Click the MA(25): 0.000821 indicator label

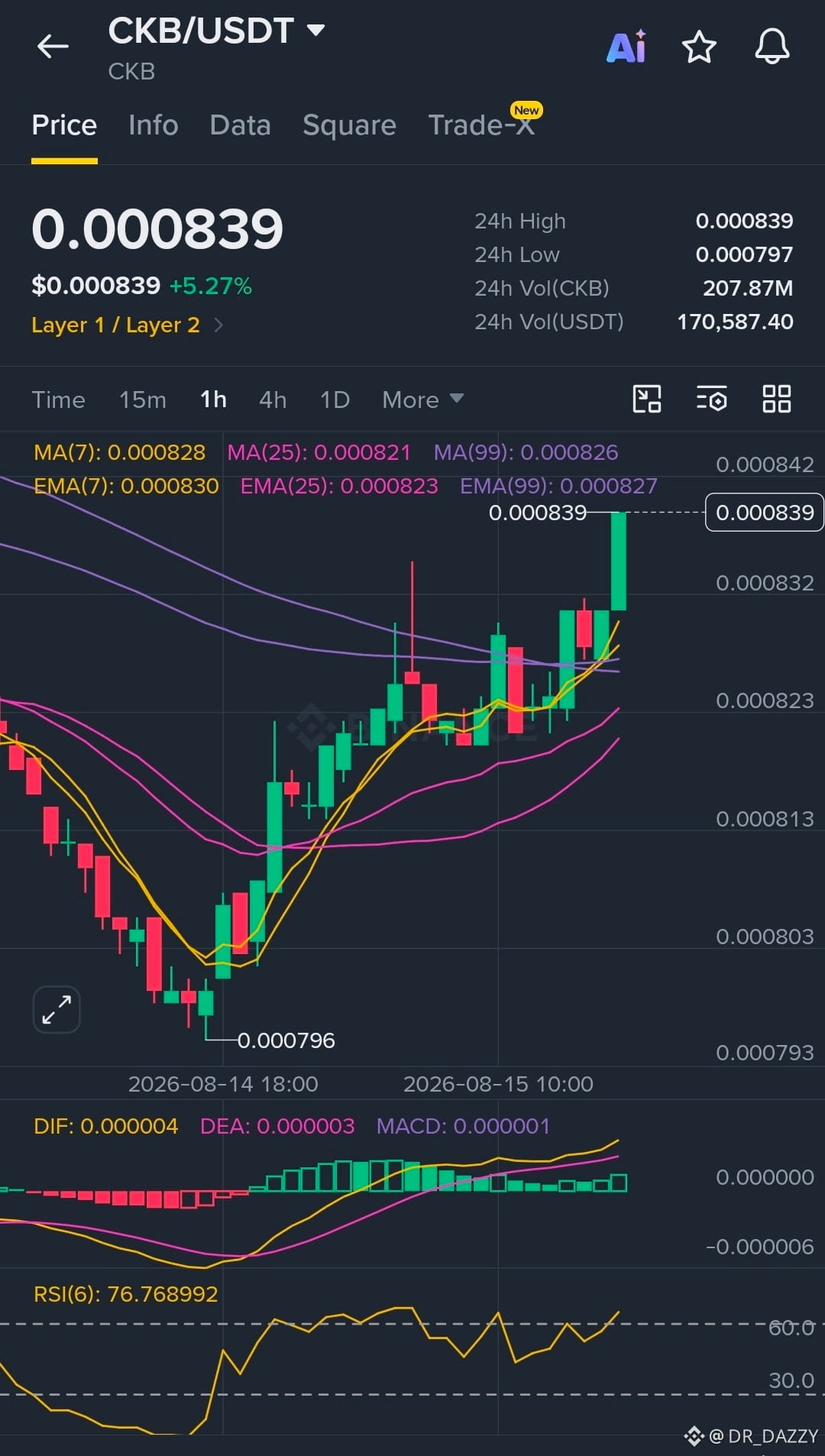(319, 452)
